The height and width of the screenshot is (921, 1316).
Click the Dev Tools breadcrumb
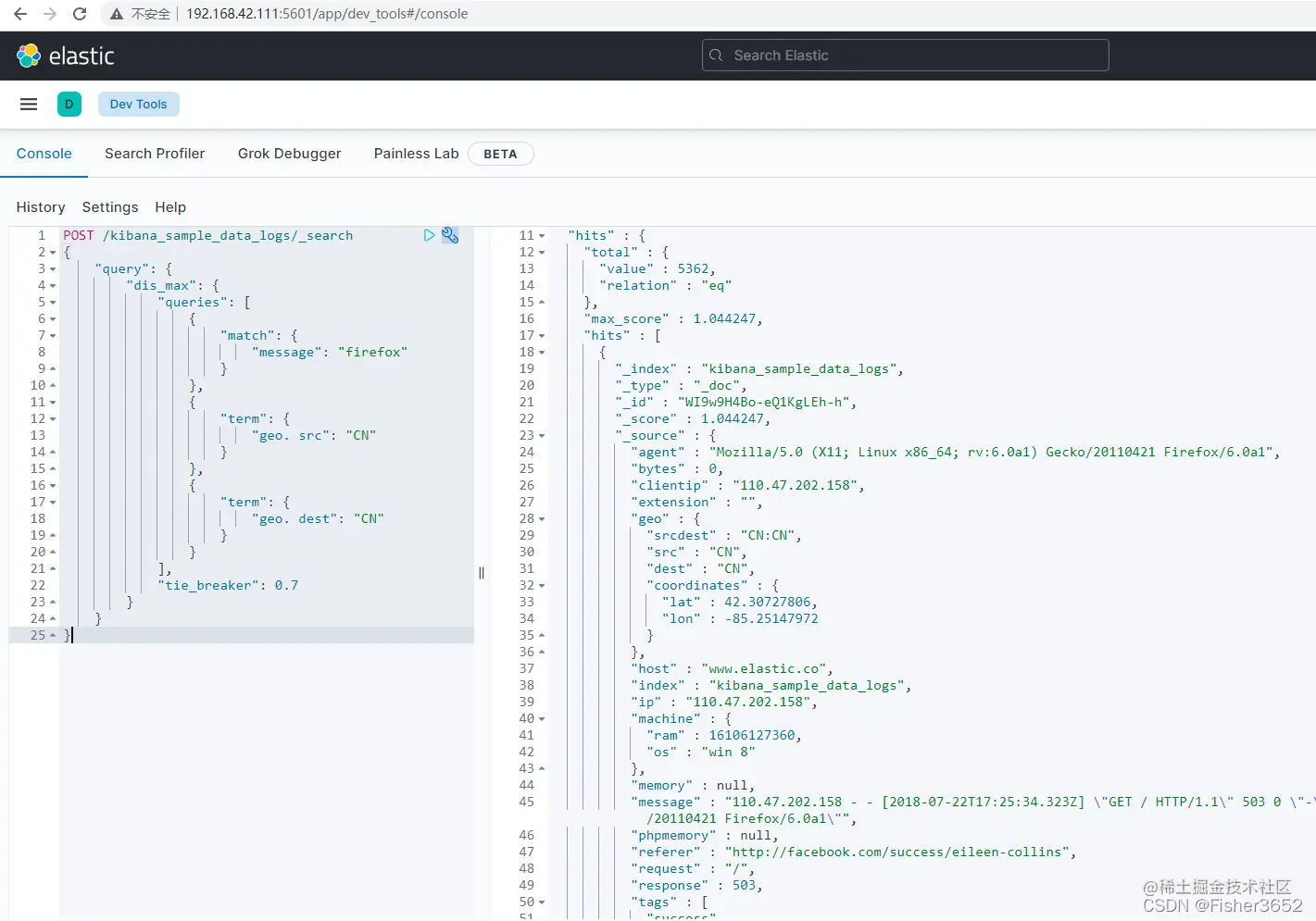[139, 105]
